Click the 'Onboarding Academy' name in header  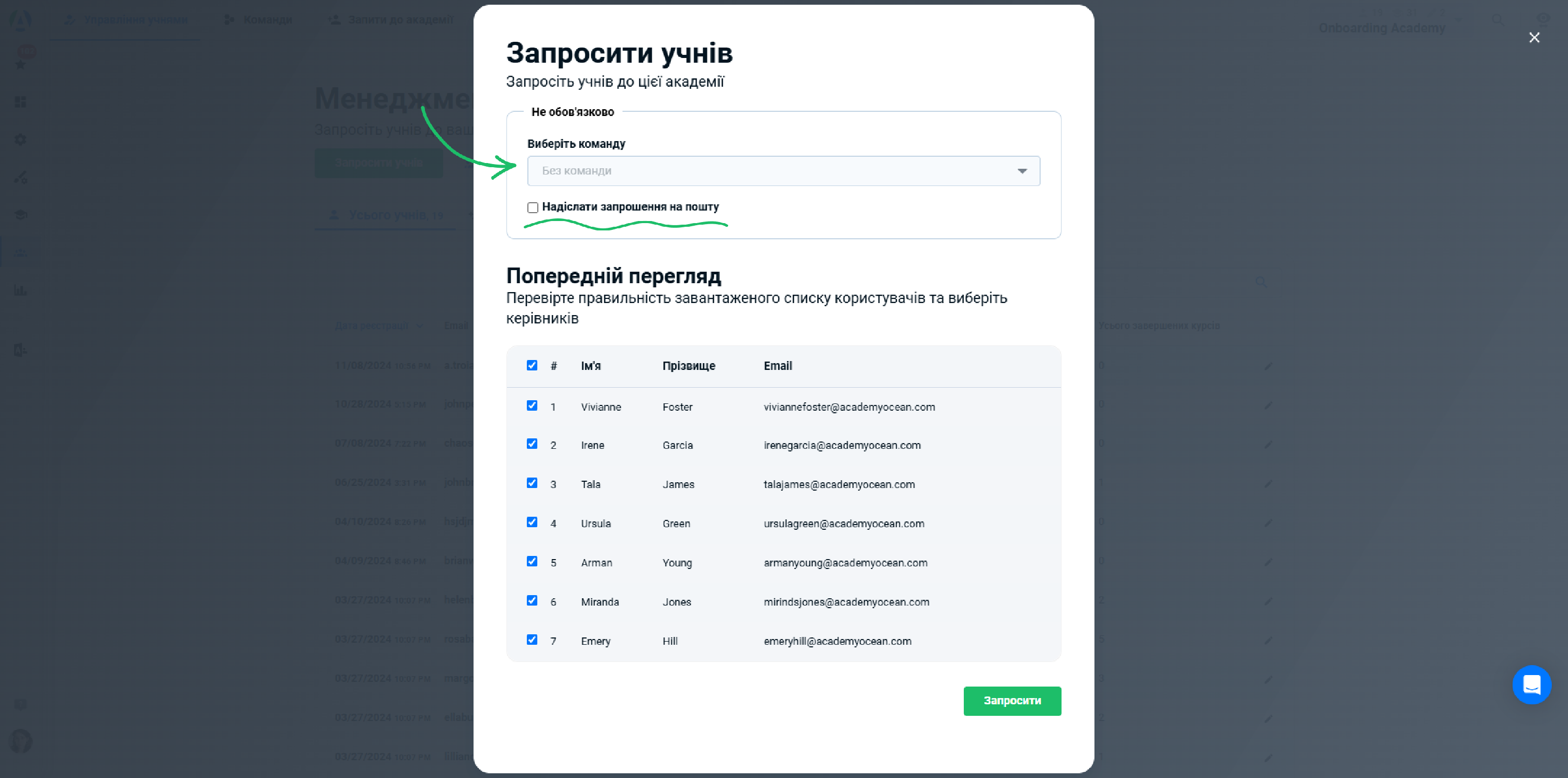click(x=1381, y=28)
